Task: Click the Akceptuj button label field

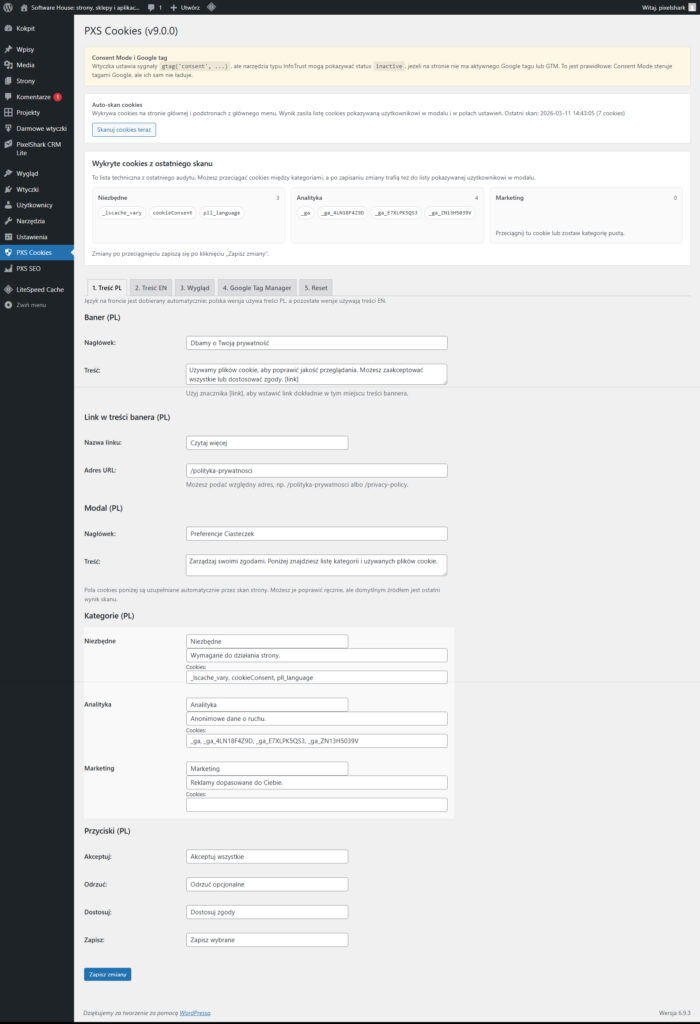Action: pos(267,856)
